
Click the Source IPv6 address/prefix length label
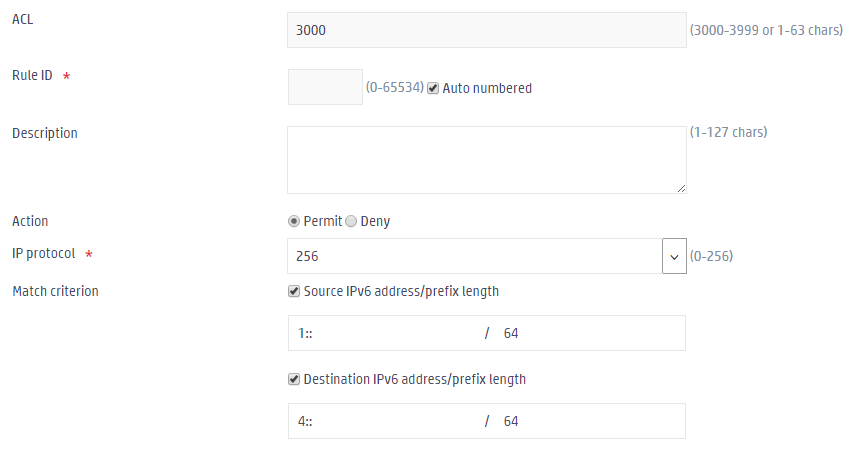click(x=401, y=292)
